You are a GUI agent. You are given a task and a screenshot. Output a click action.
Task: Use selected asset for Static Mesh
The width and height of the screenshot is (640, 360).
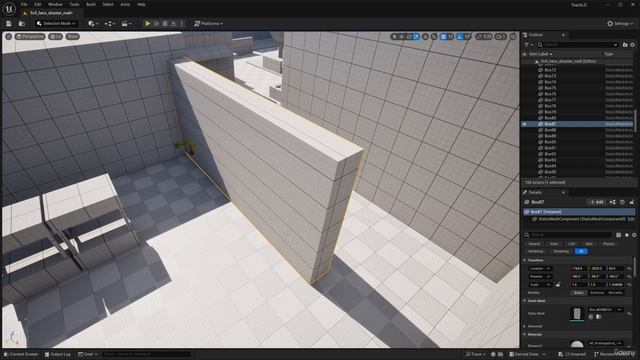pos(591,317)
